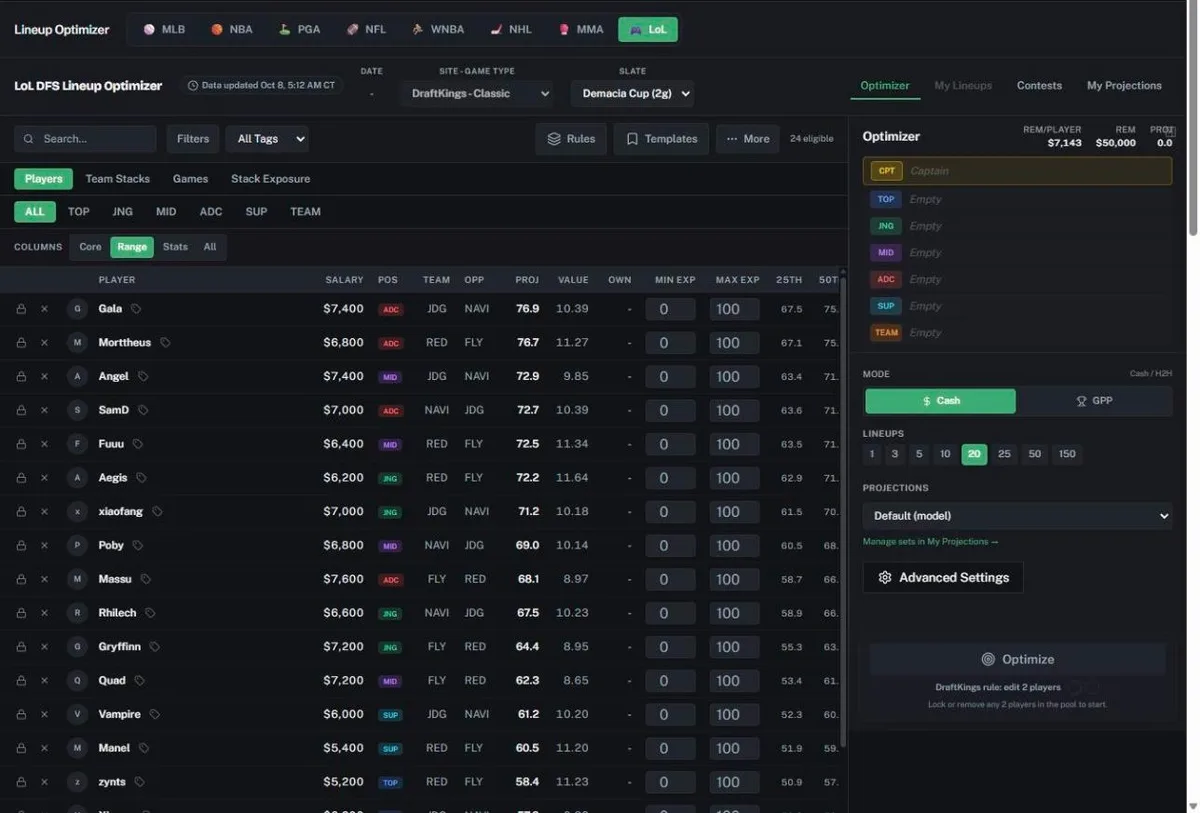This screenshot has width=1200, height=813.
Task: Open My Projections
Action: coord(1124,86)
